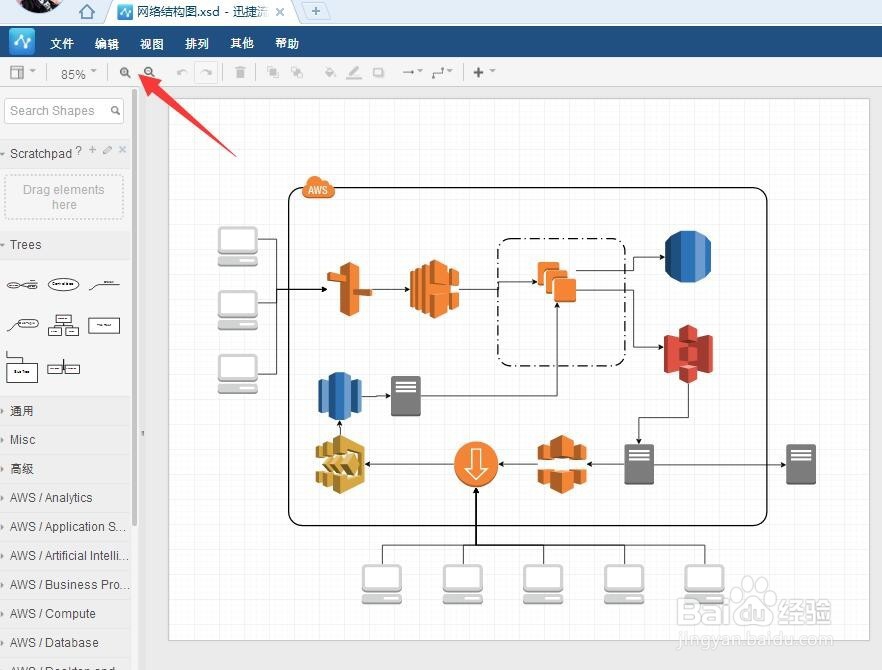Click the Scratchpad edit pencil icon
Viewport: 882px width, 670px height.
click(107, 150)
